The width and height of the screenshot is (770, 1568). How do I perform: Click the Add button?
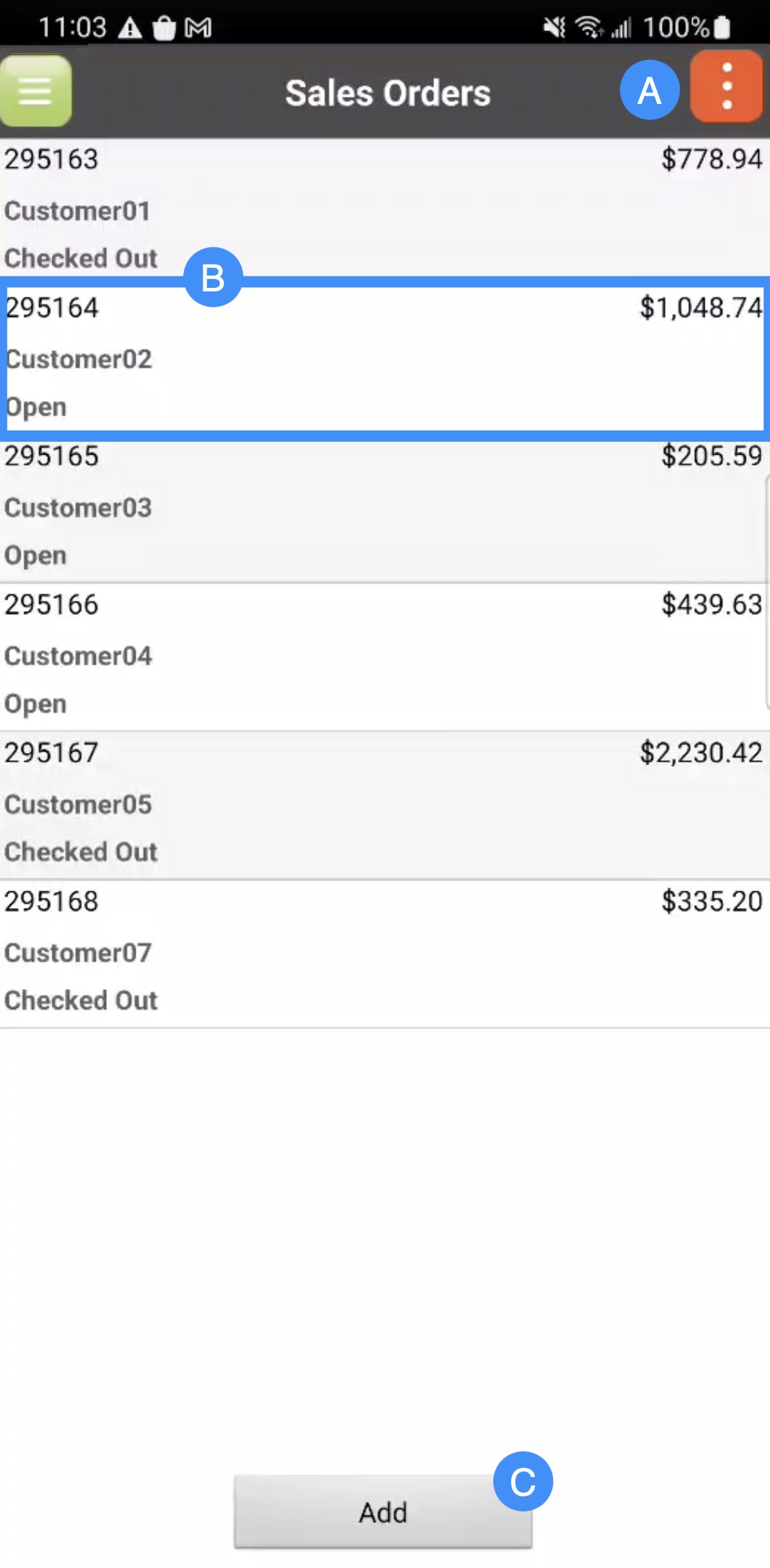click(382, 1512)
